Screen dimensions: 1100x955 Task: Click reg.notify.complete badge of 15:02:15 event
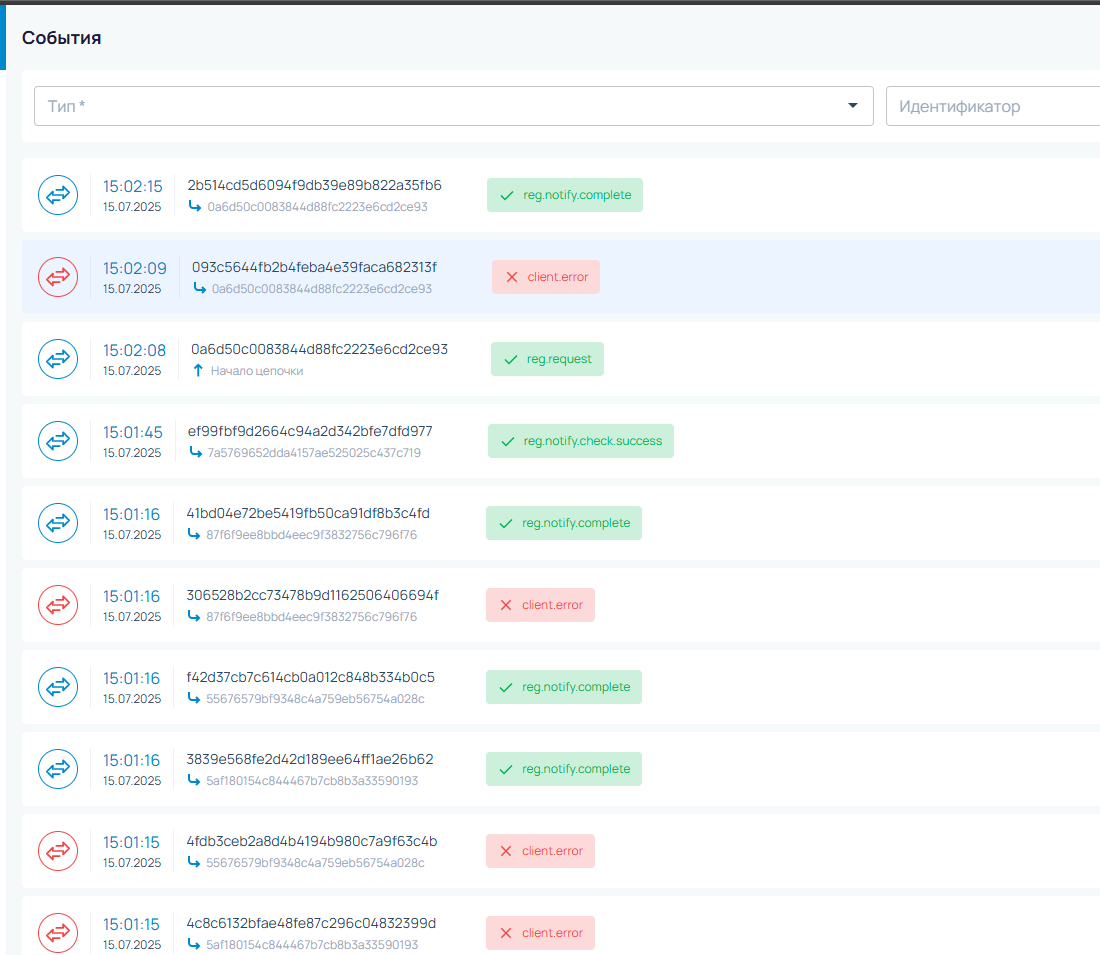(x=565, y=195)
